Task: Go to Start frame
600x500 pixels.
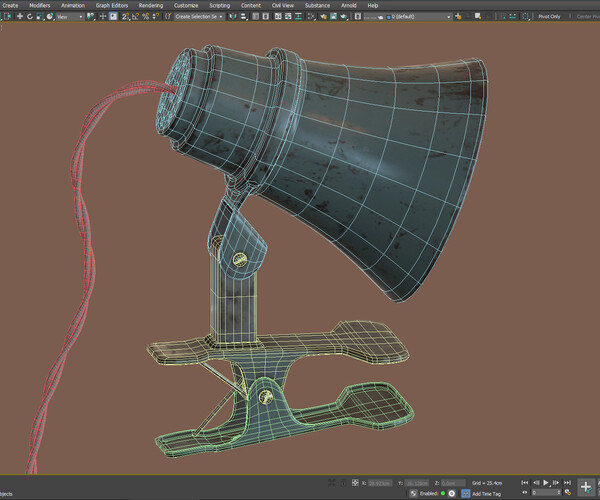Action: point(525,483)
